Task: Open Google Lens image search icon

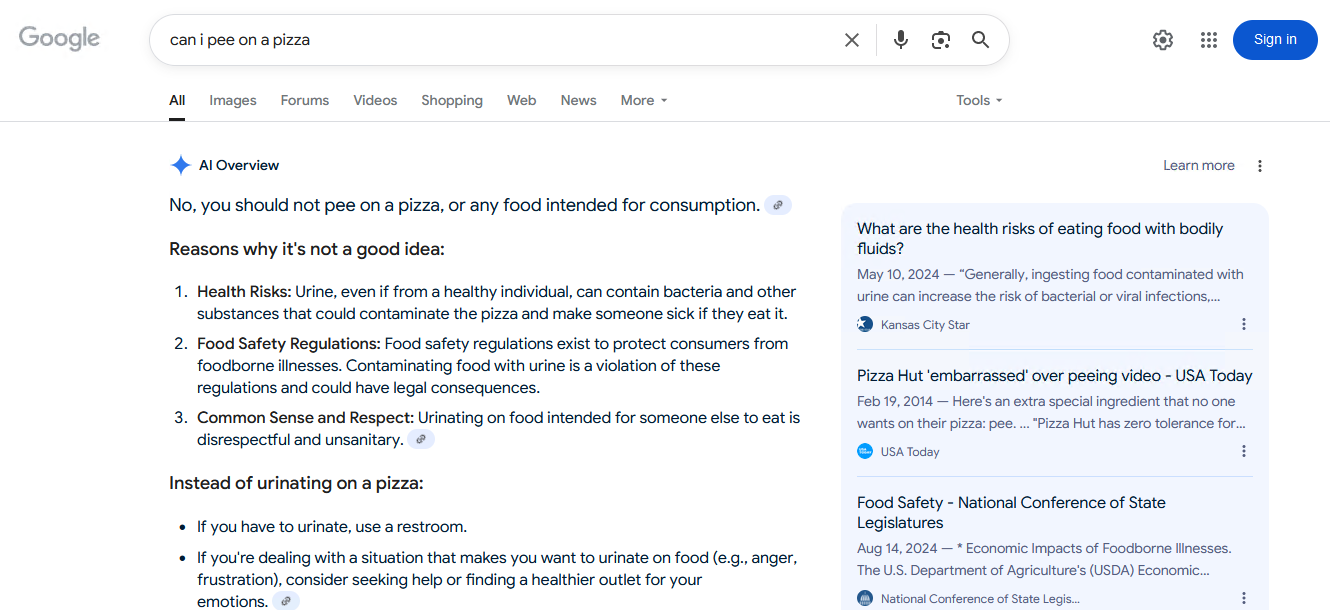Action: coord(940,40)
